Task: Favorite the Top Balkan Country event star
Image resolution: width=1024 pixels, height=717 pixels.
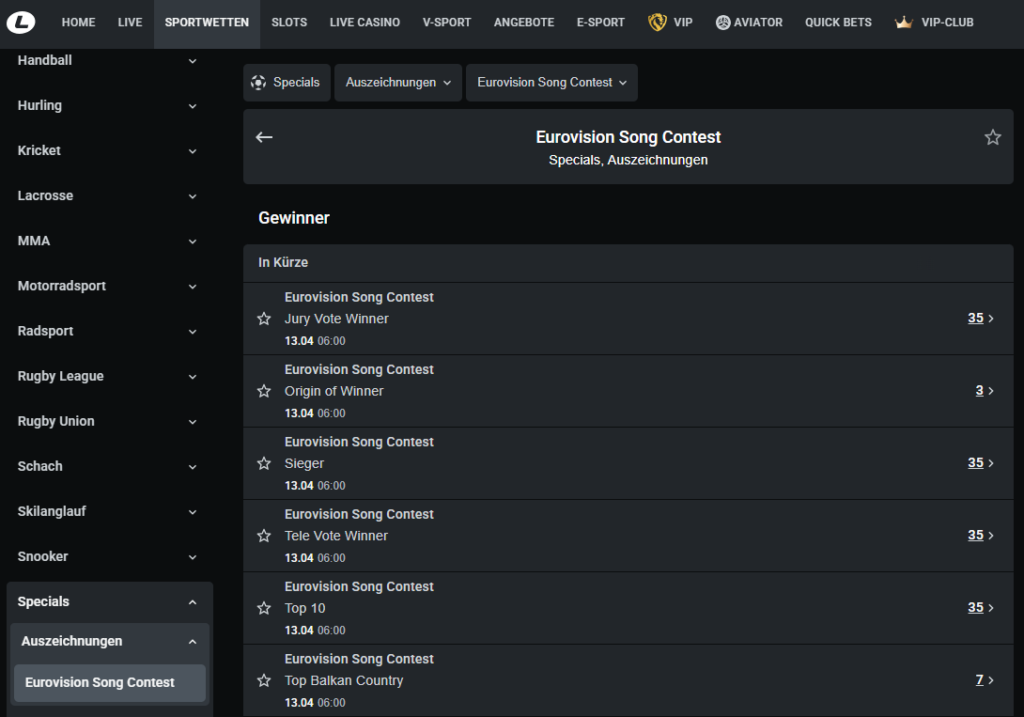Action: click(x=264, y=680)
